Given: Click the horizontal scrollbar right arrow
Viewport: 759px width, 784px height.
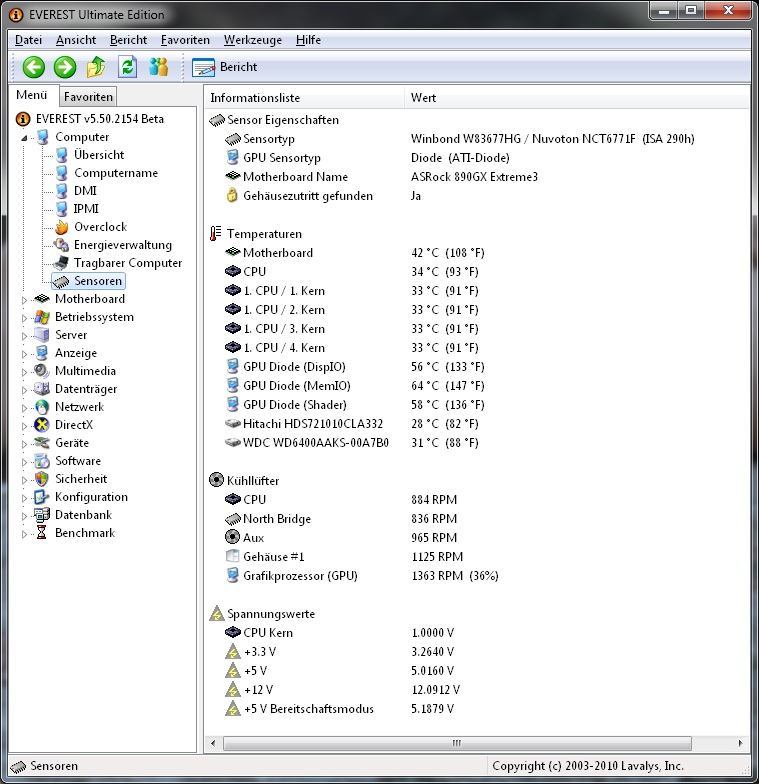Looking at the screenshot, I should point(740,743).
